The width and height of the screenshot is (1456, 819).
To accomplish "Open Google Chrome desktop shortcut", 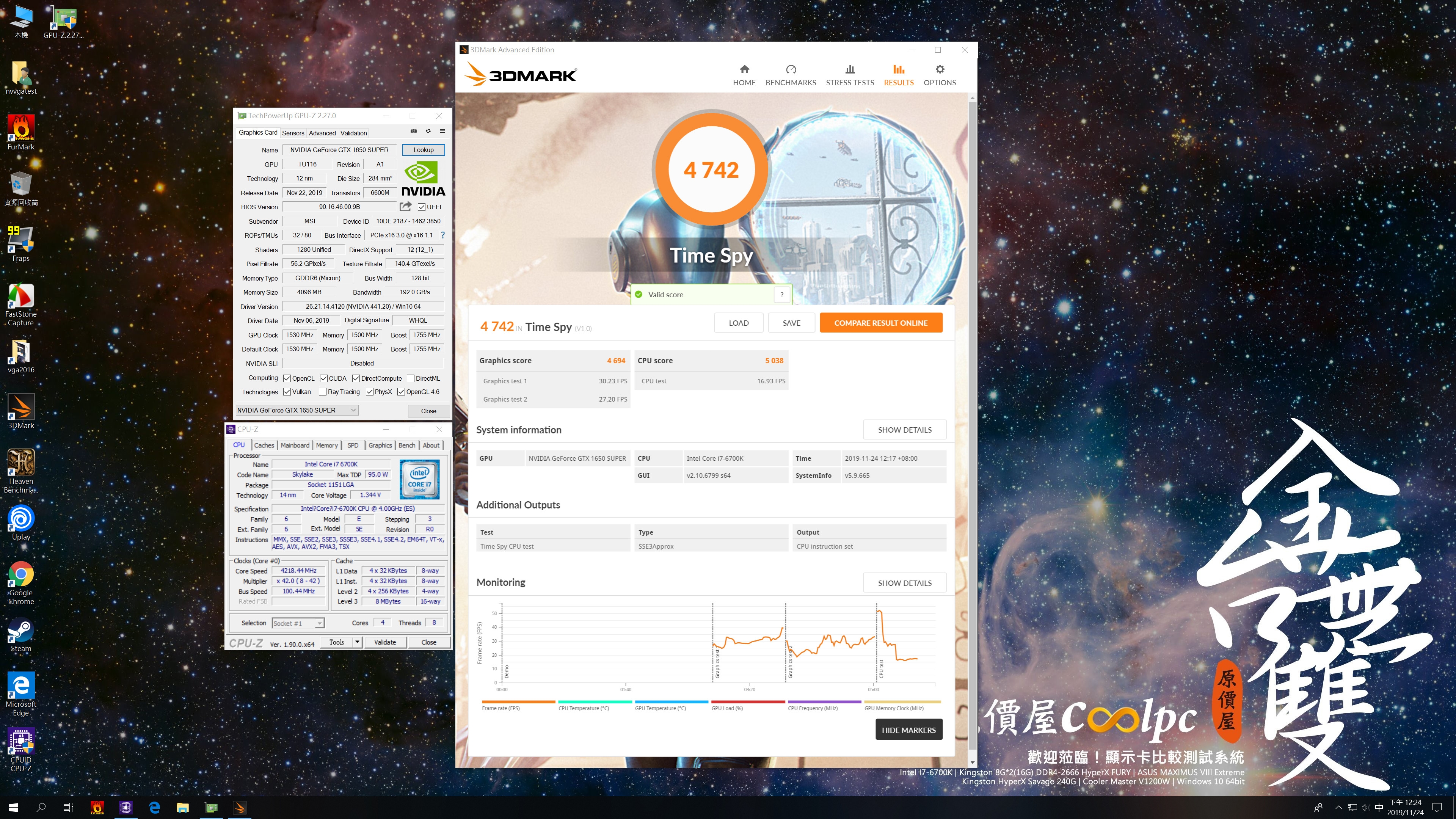I will pyautogui.click(x=21, y=583).
